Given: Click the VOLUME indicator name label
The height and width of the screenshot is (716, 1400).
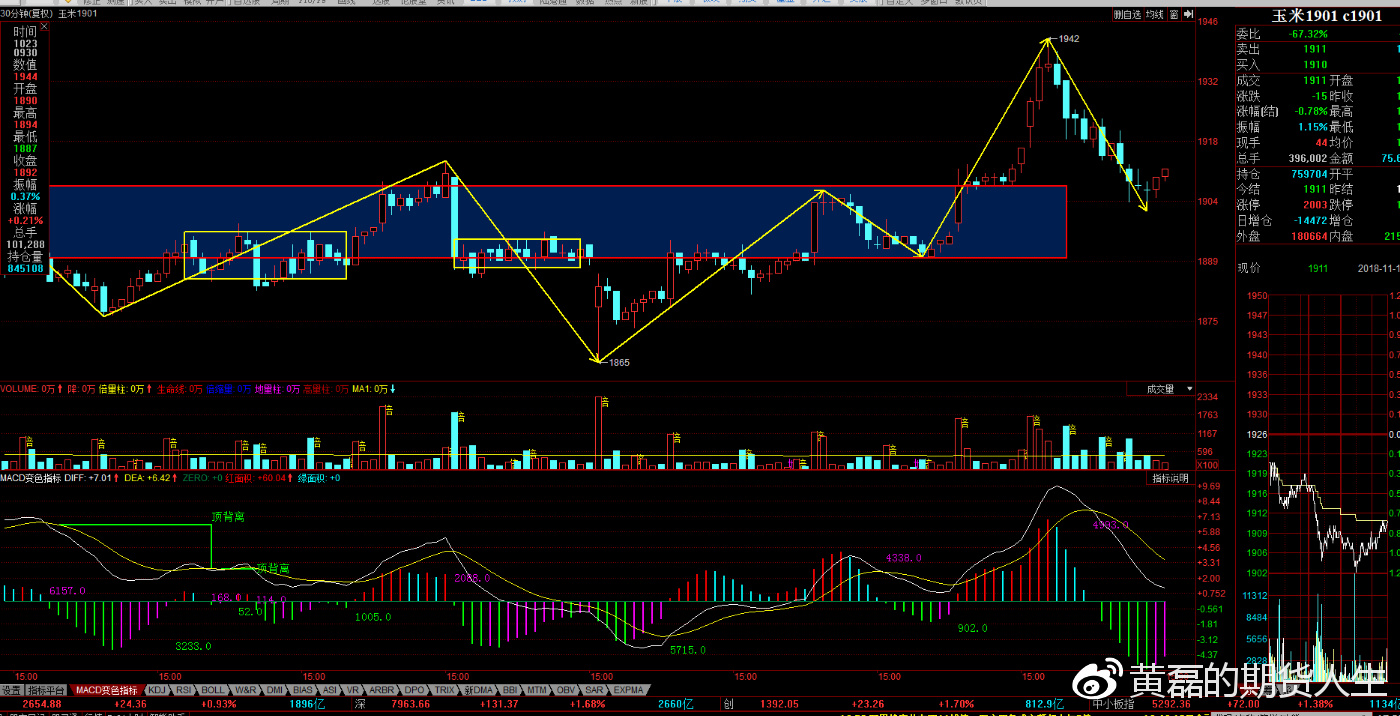Looking at the screenshot, I should (19, 388).
